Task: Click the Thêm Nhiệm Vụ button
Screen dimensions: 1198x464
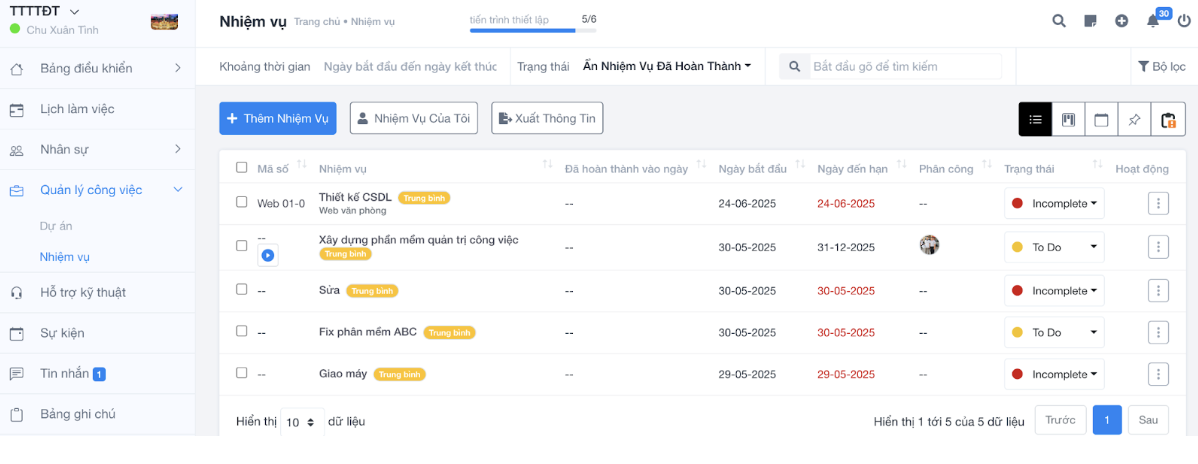Action: (x=278, y=119)
